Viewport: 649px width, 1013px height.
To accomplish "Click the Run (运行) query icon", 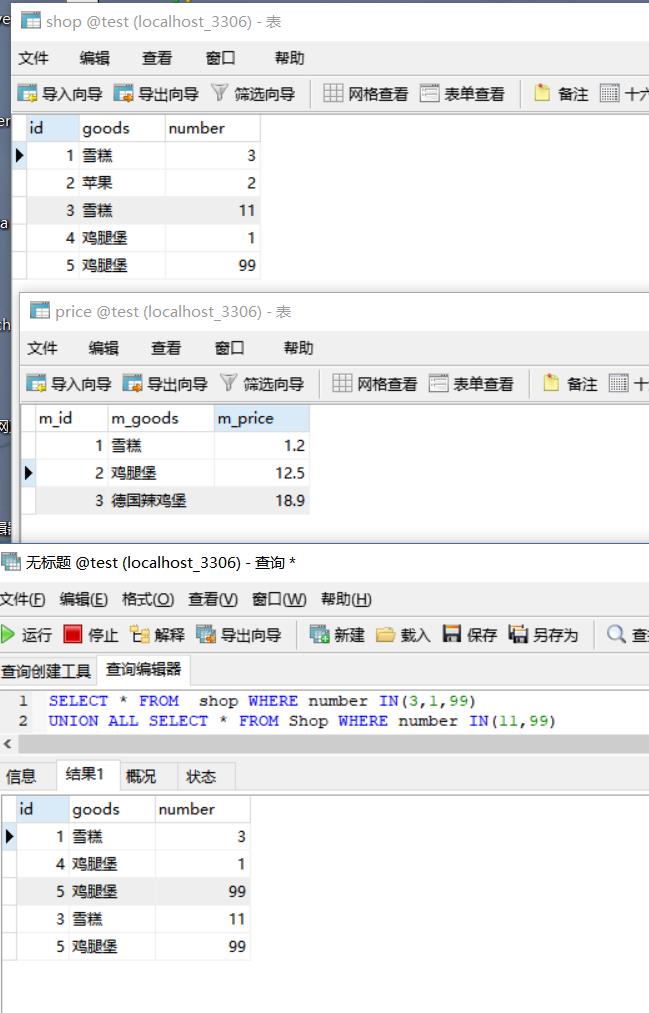I will click(9, 635).
